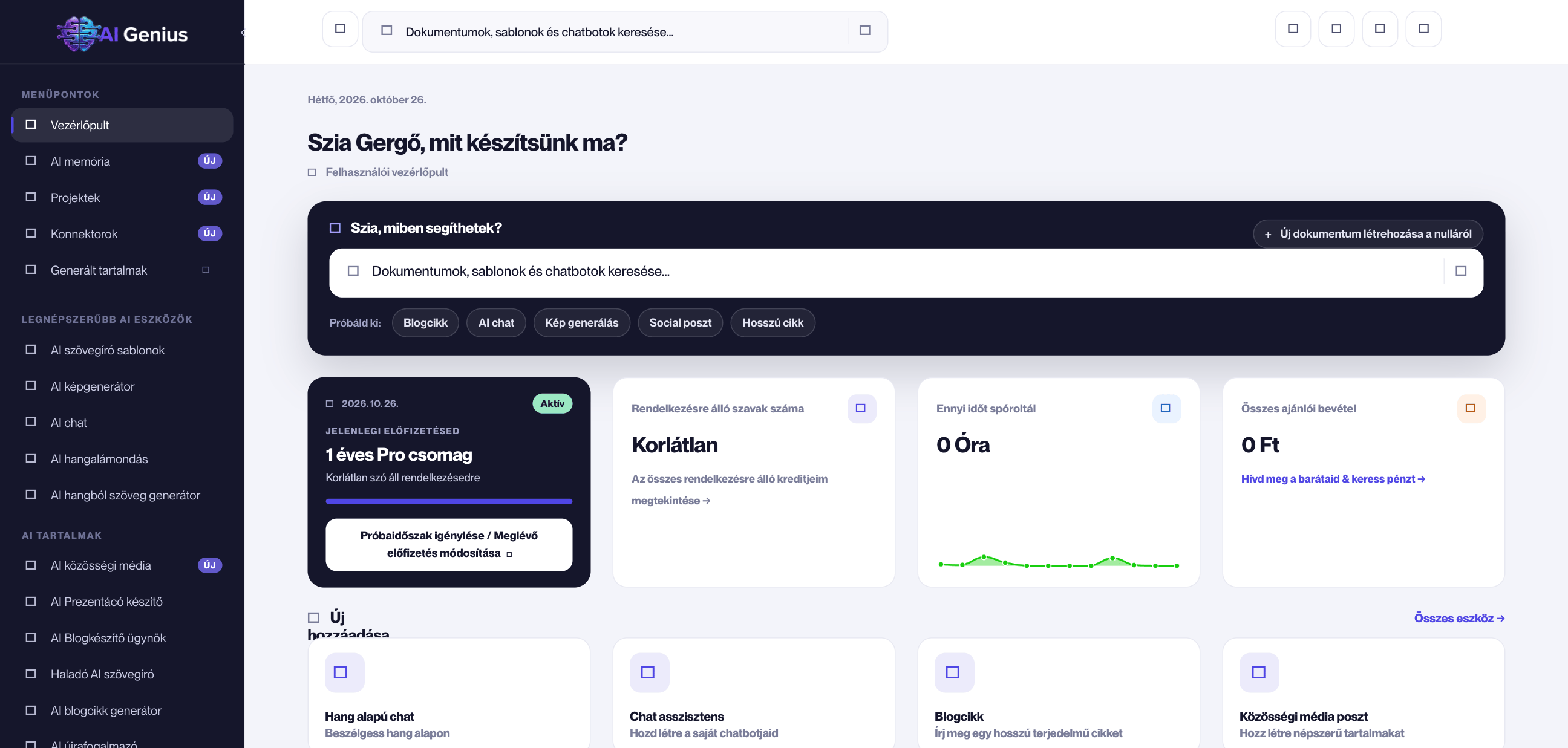Open Haladó AI szövegíró
The height and width of the screenshot is (748, 1568).
pos(122,674)
